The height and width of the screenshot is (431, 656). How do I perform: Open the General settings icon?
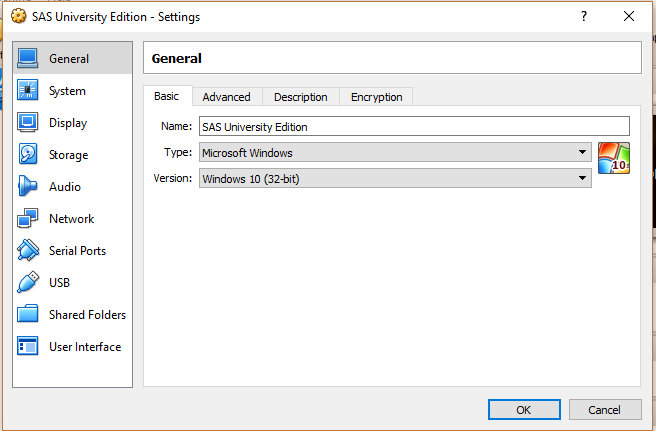point(28,59)
